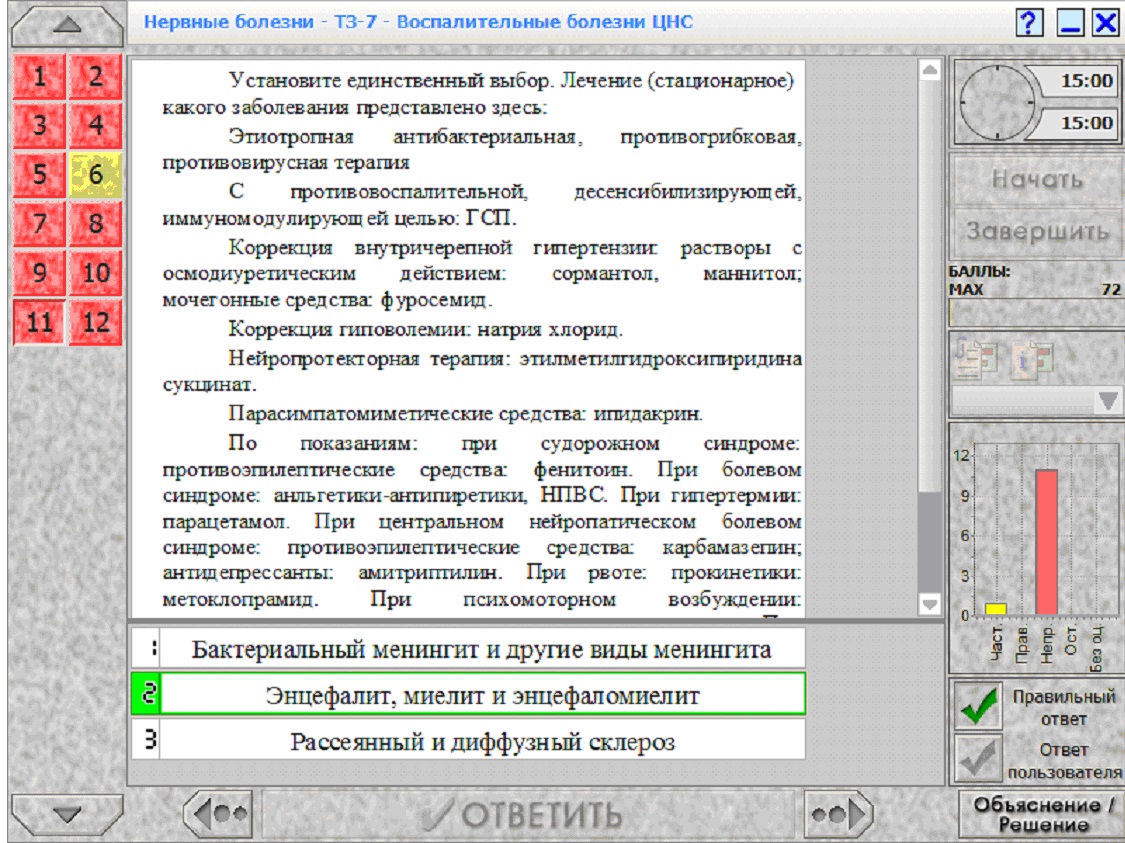Select question 5 tile
1125x843 pixels.
tap(39, 174)
